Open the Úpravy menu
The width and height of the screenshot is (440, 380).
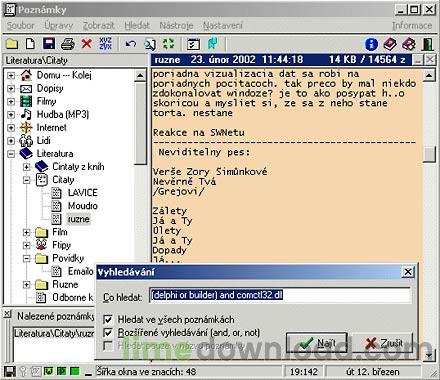coord(59,25)
